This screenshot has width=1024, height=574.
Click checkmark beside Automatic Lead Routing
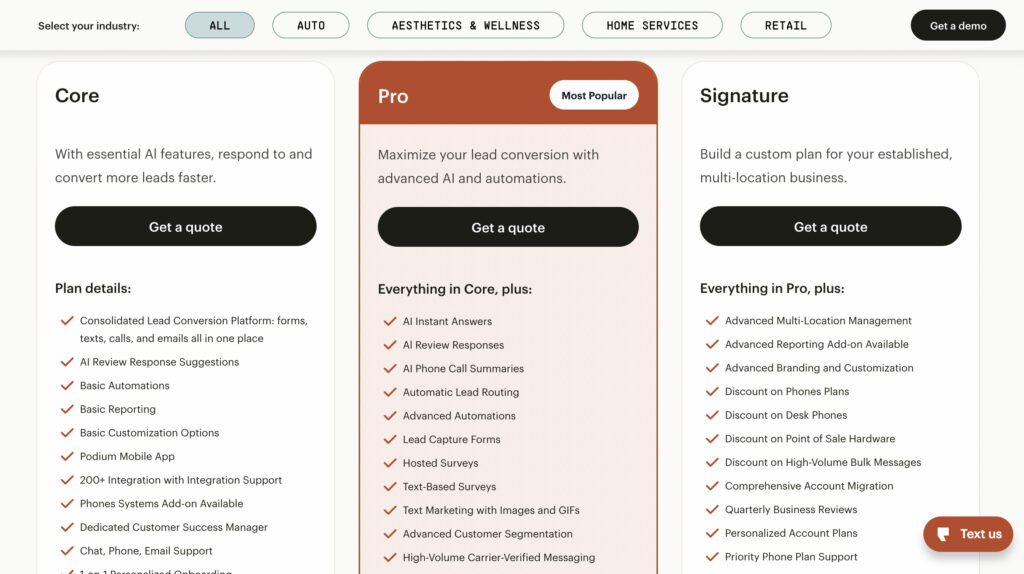390,392
